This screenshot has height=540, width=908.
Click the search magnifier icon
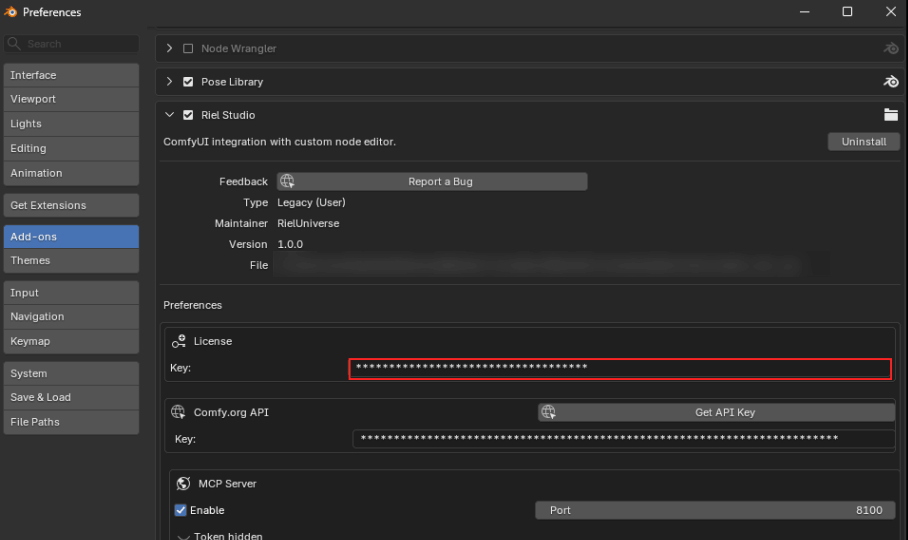[14, 43]
